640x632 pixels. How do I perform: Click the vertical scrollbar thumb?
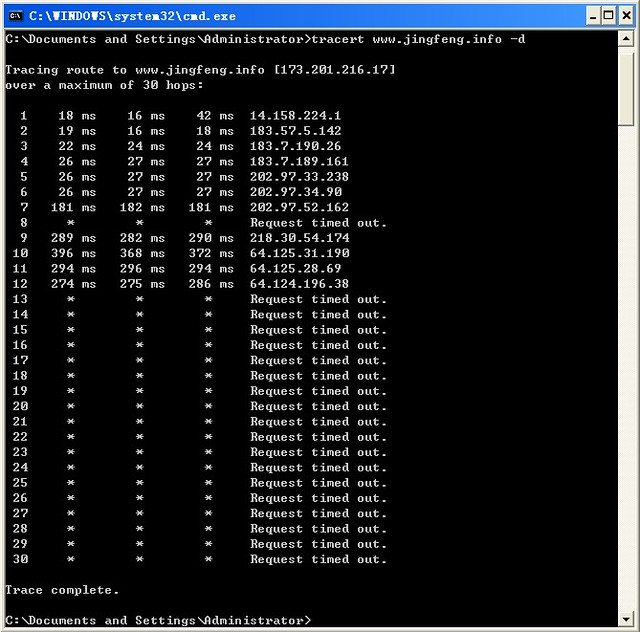click(626, 89)
